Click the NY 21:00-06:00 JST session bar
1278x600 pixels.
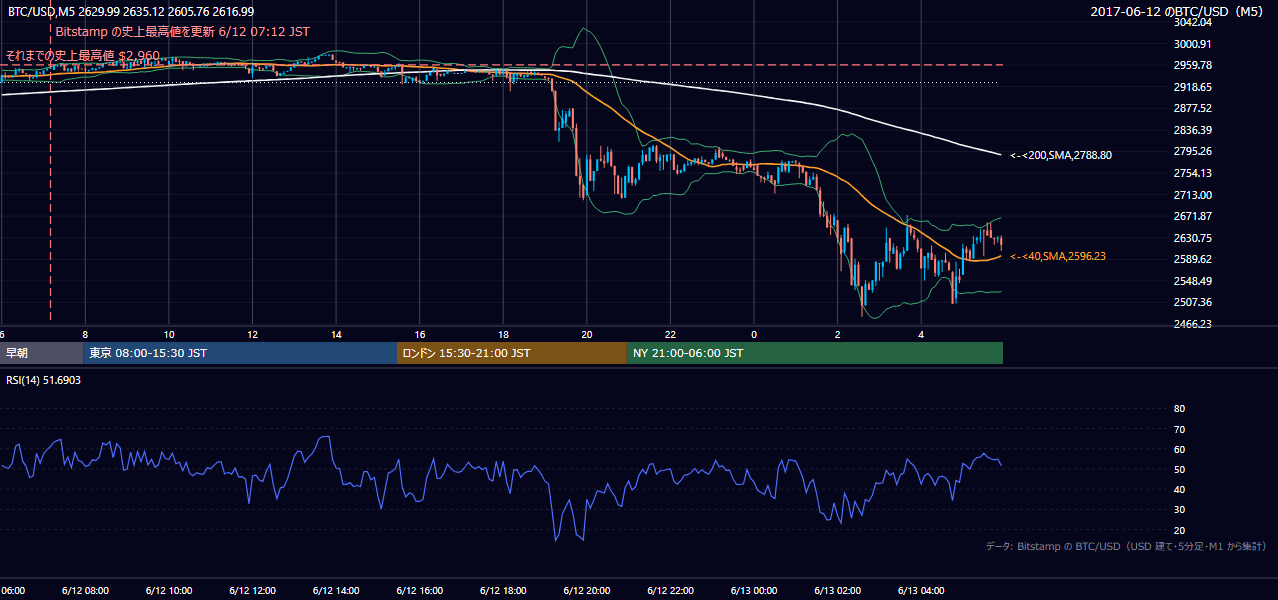815,353
